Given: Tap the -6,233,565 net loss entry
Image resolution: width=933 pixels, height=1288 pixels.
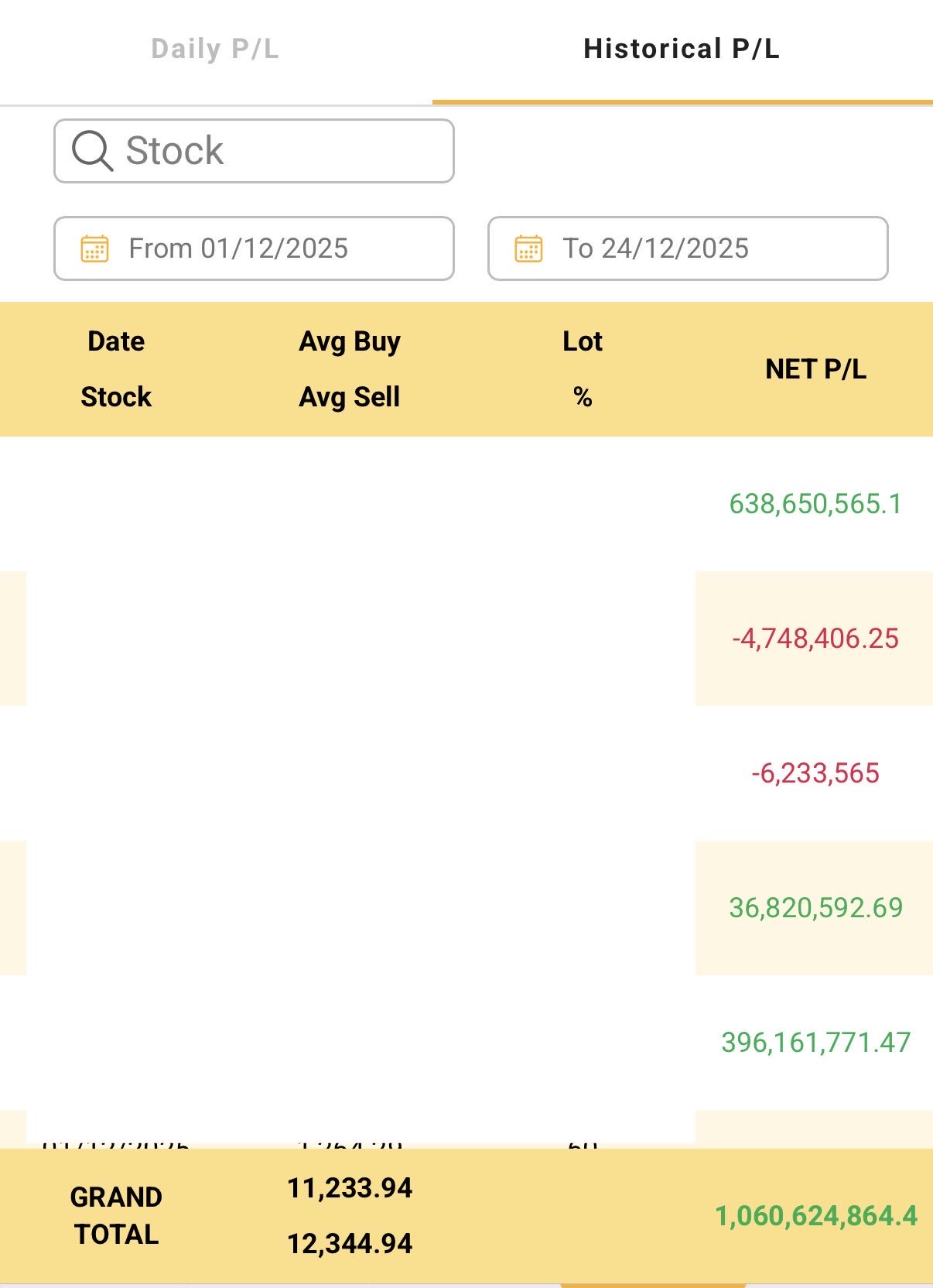Looking at the screenshot, I should click(815, 773).
